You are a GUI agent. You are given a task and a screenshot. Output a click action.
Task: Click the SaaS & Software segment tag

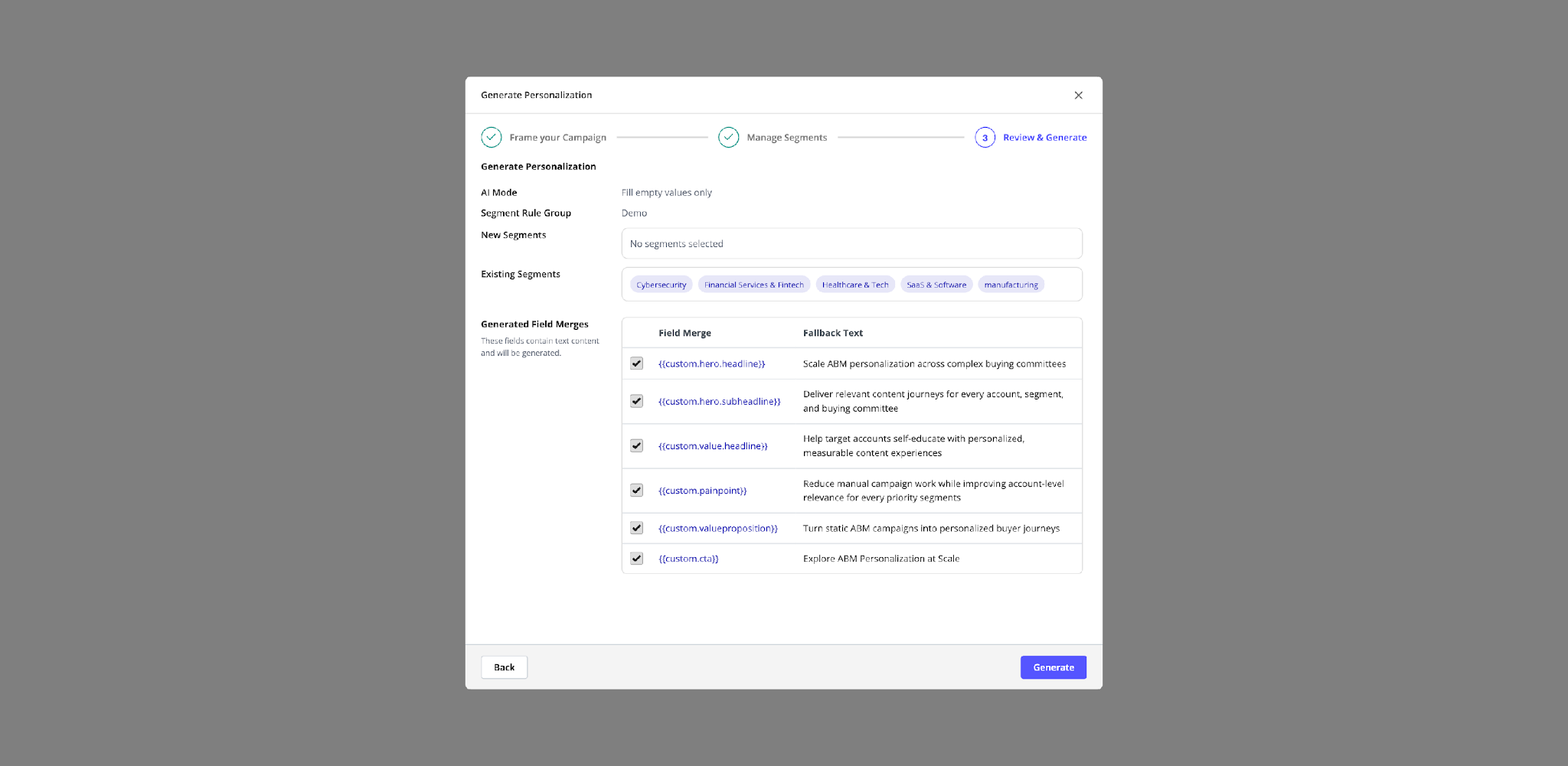[936, 285]
